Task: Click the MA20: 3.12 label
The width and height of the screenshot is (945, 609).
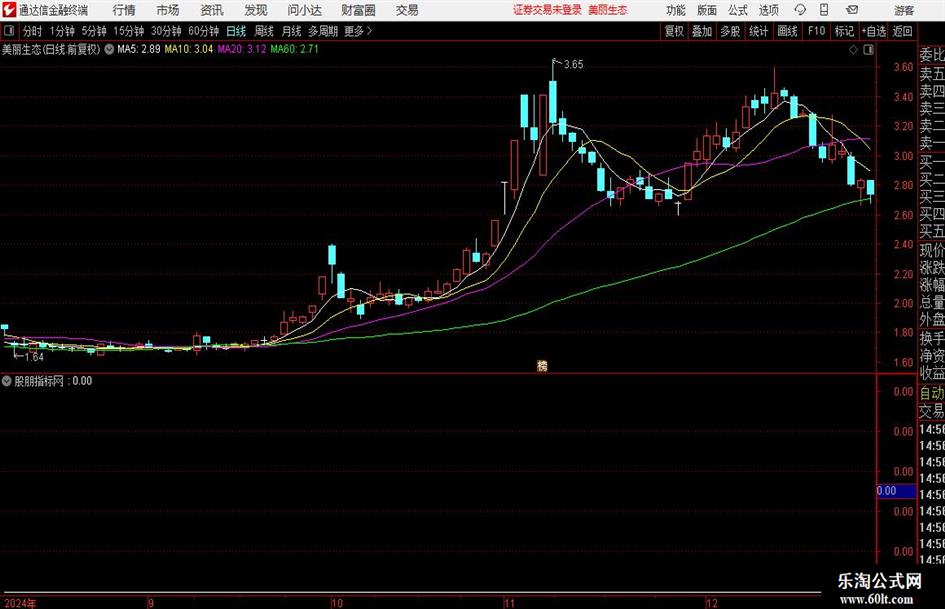Action: click(x=242, y=49)
